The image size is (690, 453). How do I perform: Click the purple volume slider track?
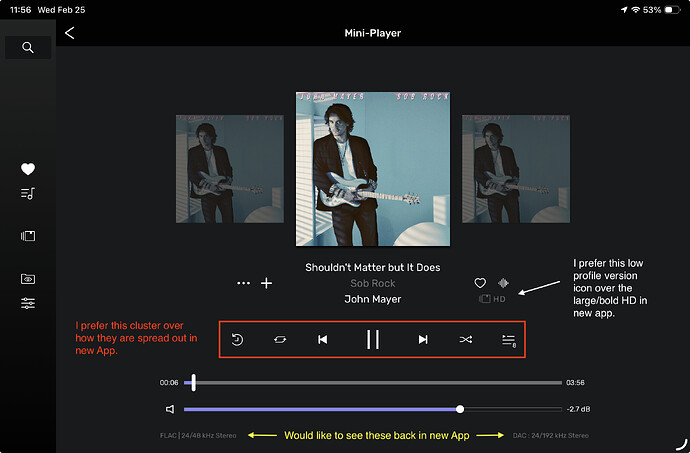coord(320,409)
